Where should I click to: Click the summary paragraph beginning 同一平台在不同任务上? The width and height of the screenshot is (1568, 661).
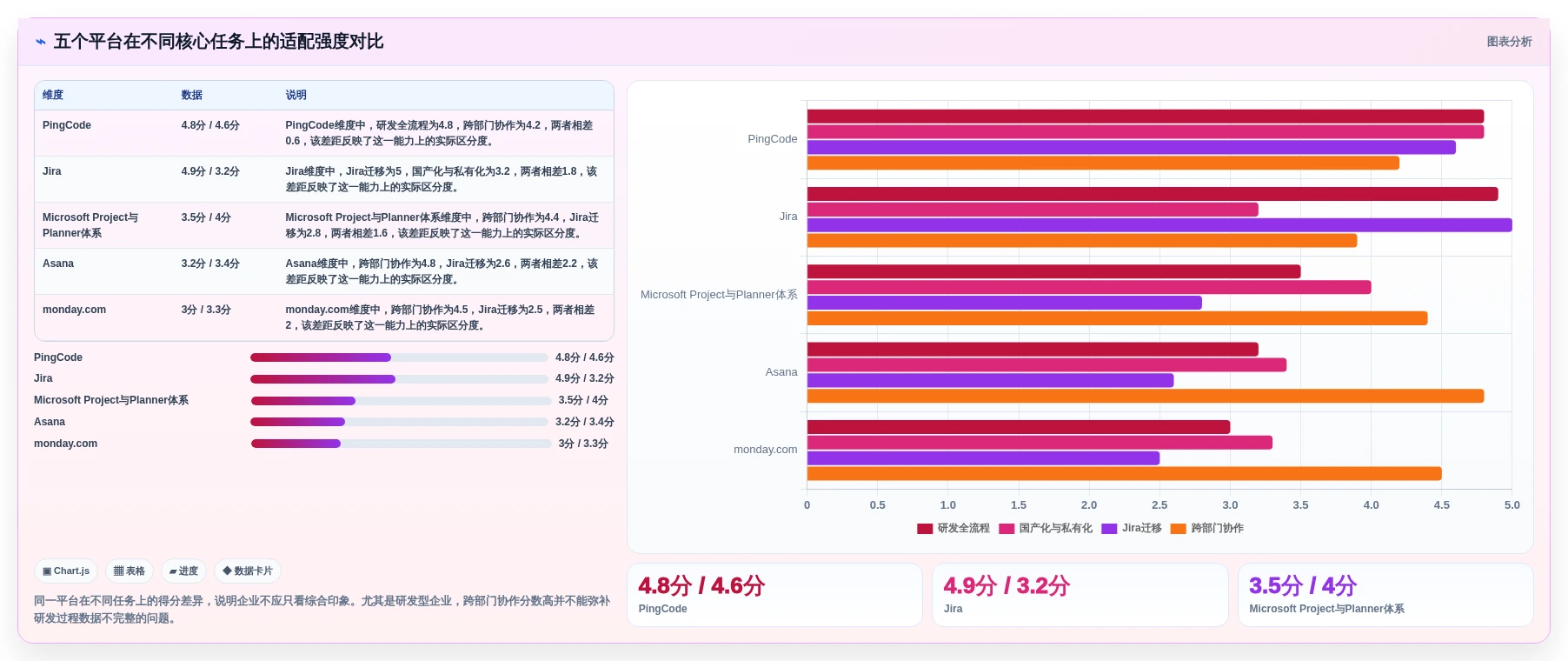(x=322, y=610)
